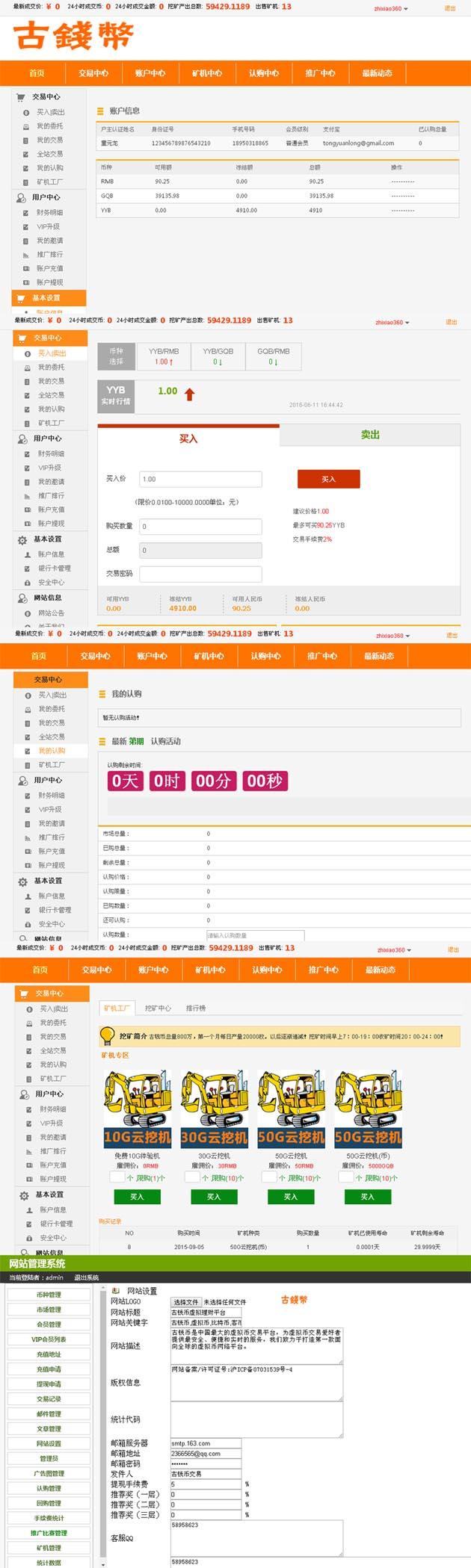Screen dimensions: 471x1568
Task: Select the YYB/GQB market tab
Action: pyautogui.click(x=218, y=356)
